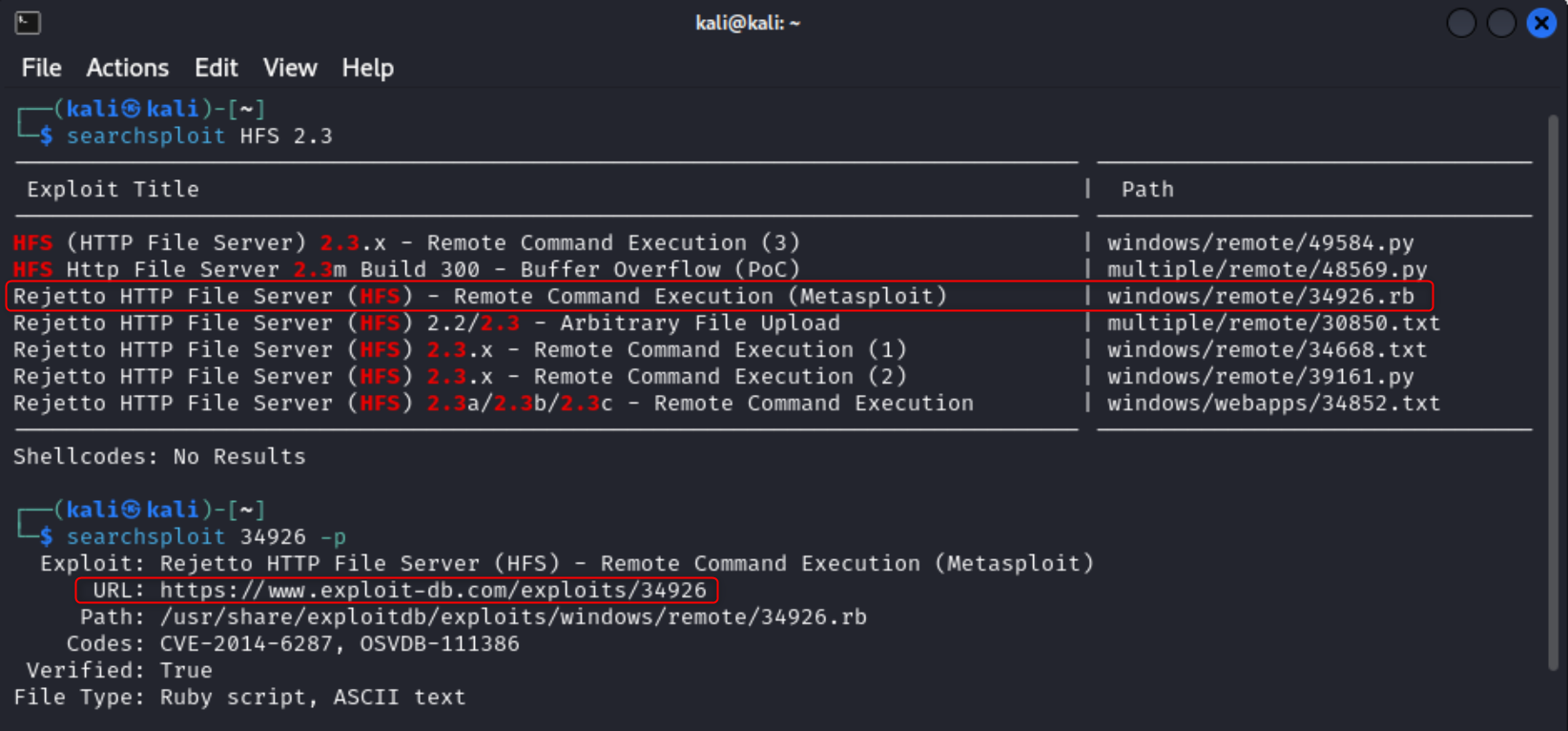The height and width of the screenshot is (731, 1568).
Task: Open the File menu
Action: [41, 68]
